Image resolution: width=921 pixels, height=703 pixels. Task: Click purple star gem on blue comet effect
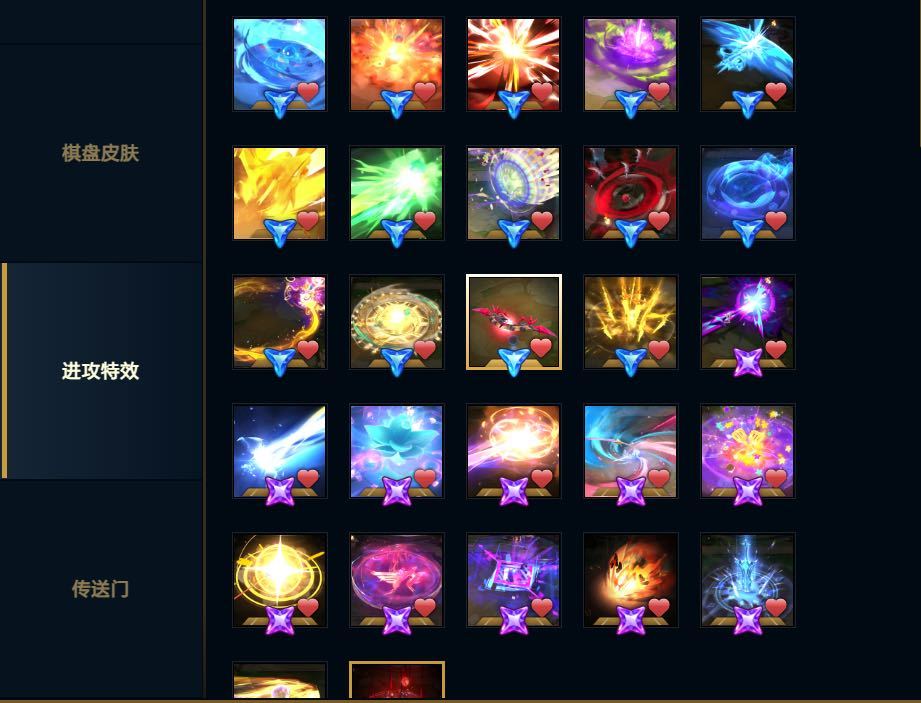(x=280, y=491)
